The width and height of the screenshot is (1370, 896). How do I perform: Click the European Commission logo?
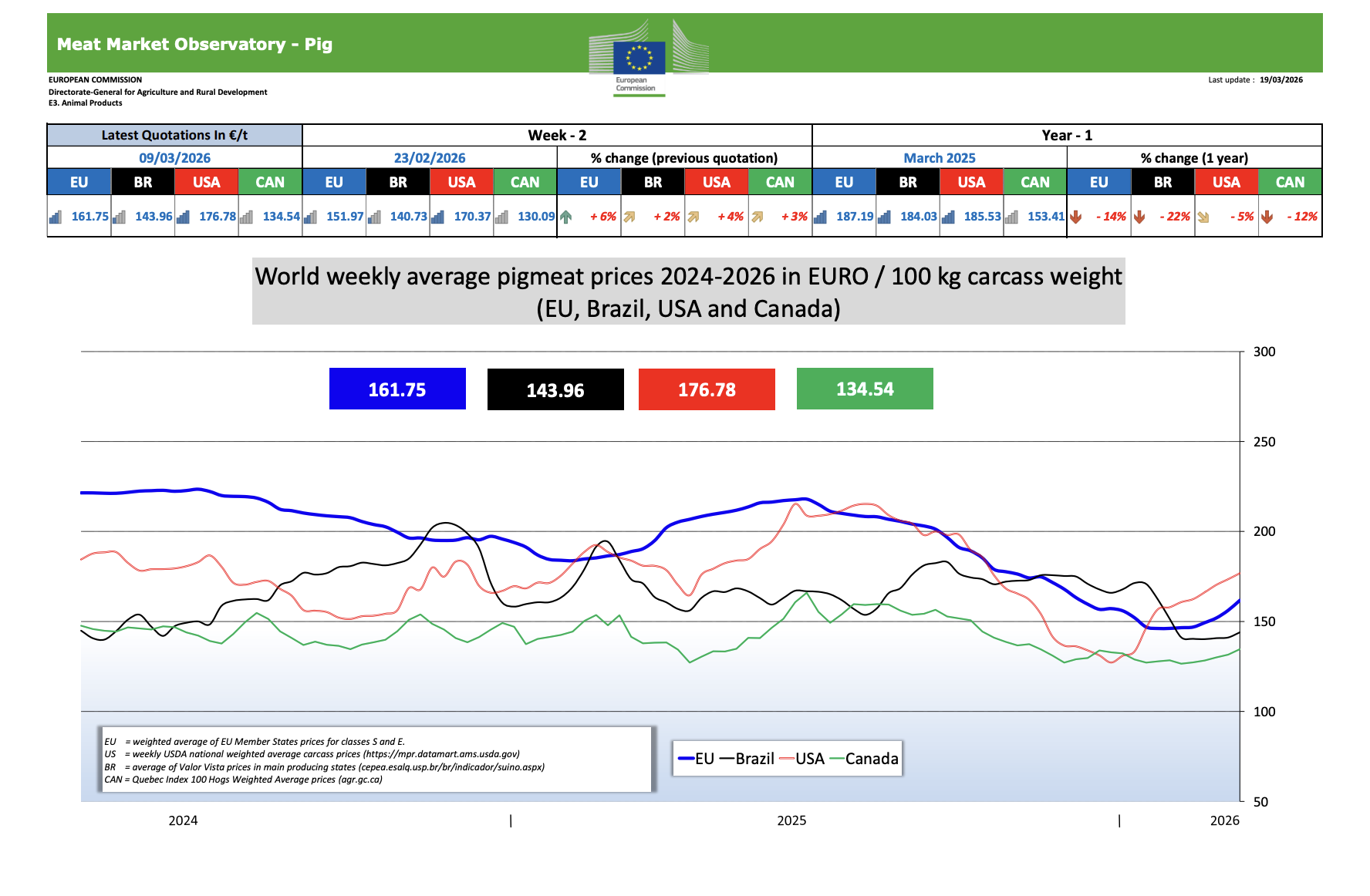647,57
